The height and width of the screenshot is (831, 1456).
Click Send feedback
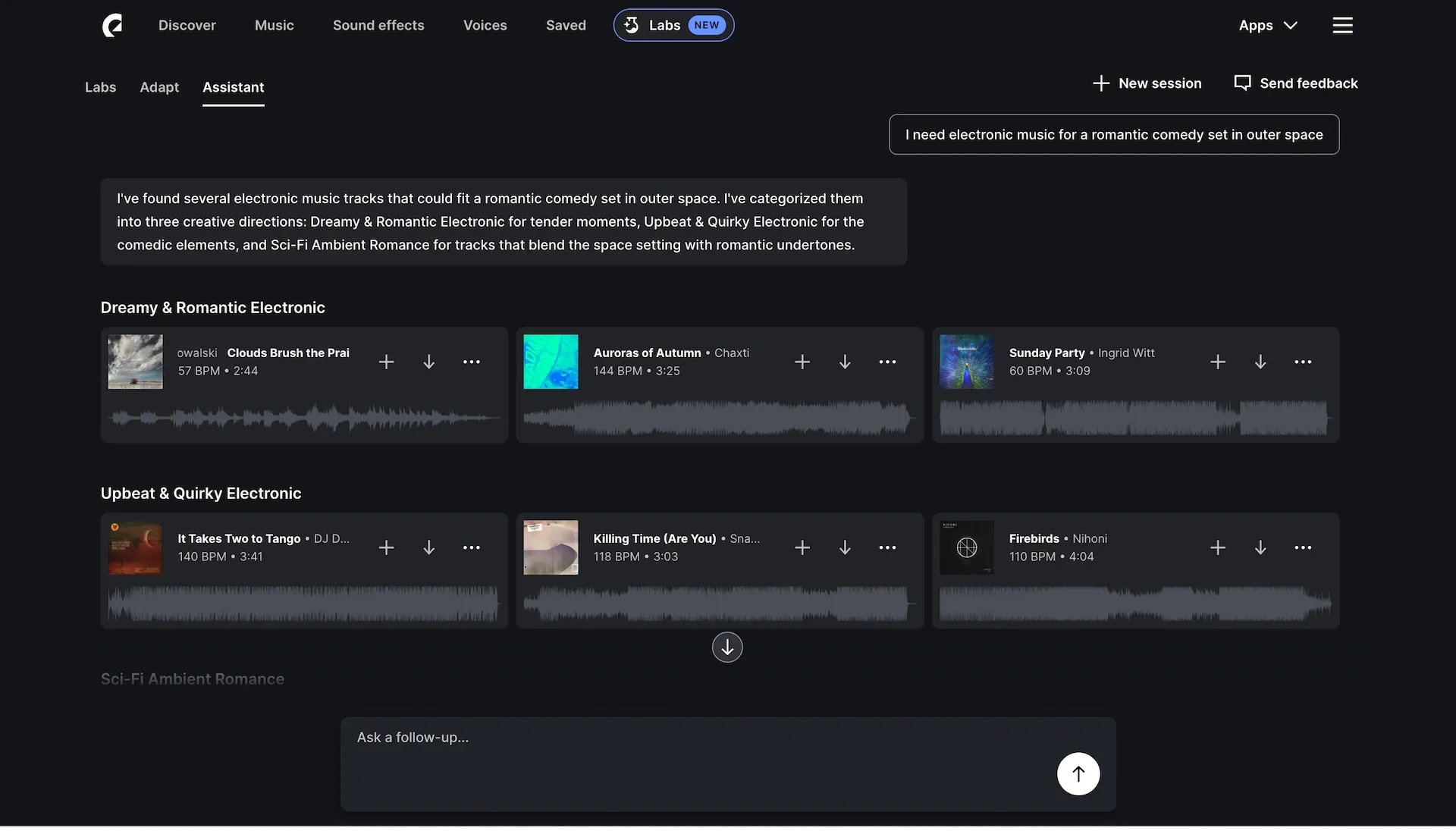1296,83
